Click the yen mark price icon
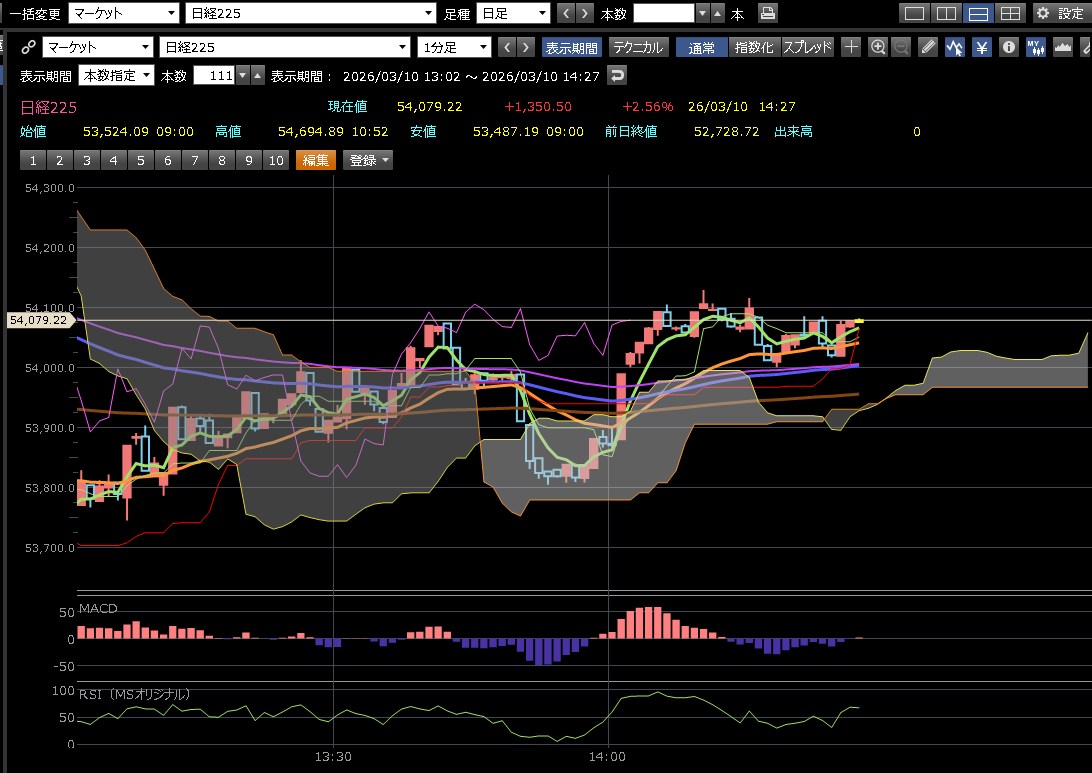Viewport: 1092px width, 773px height. coord(982,47)
